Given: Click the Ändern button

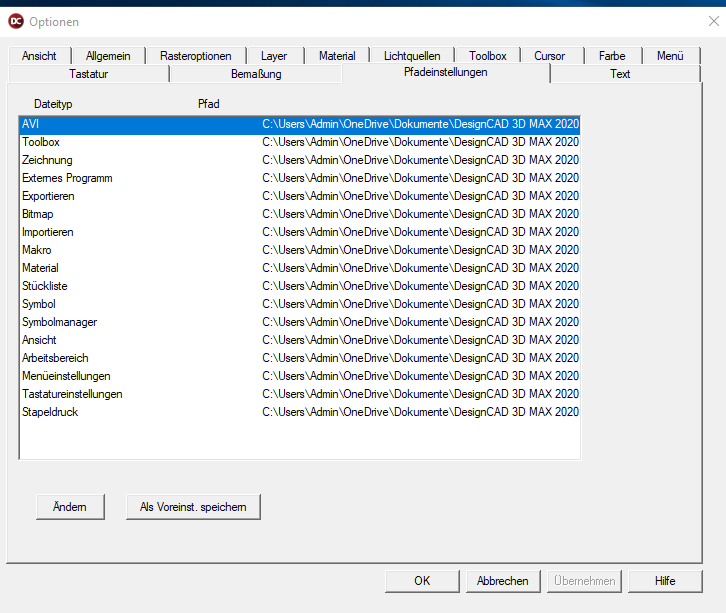Looking at the screenshot, I should (x=70, y=507).
